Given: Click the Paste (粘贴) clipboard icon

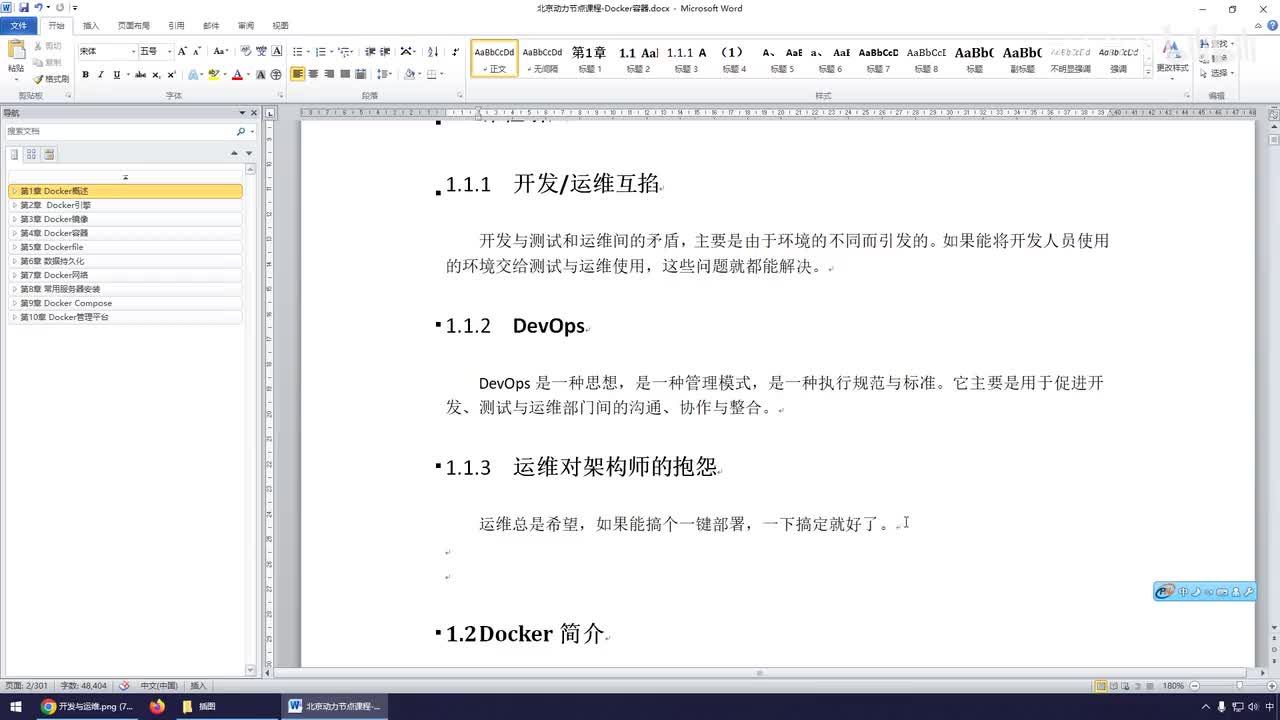Looking at the screenshot, I should tap(16, 50).
